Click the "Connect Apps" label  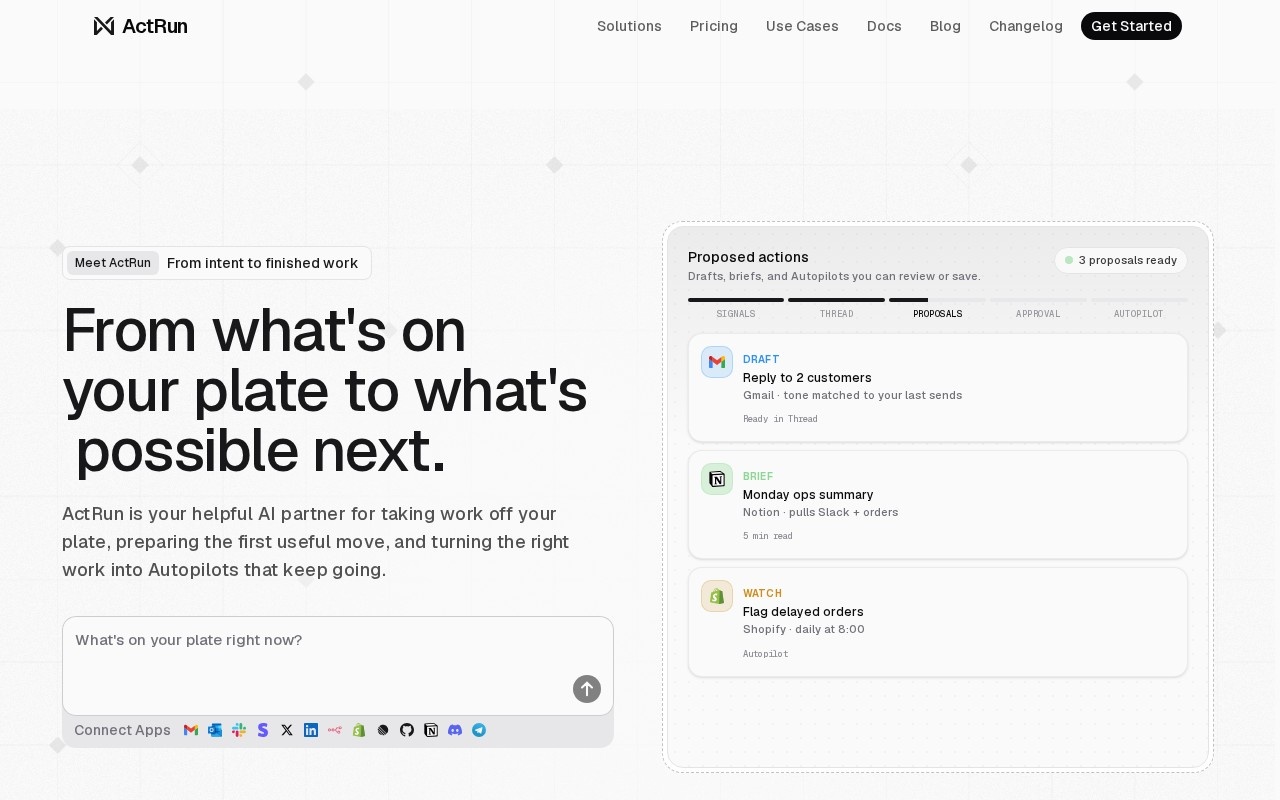tap(122, 730)
